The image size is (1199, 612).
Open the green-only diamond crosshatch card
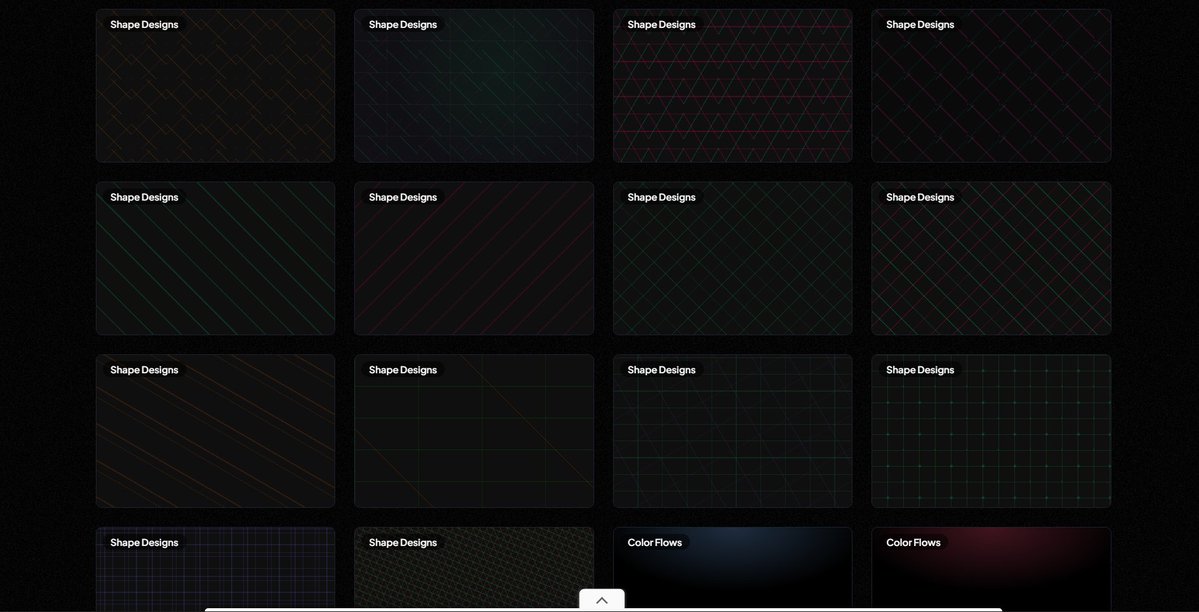tap(733, 259)
